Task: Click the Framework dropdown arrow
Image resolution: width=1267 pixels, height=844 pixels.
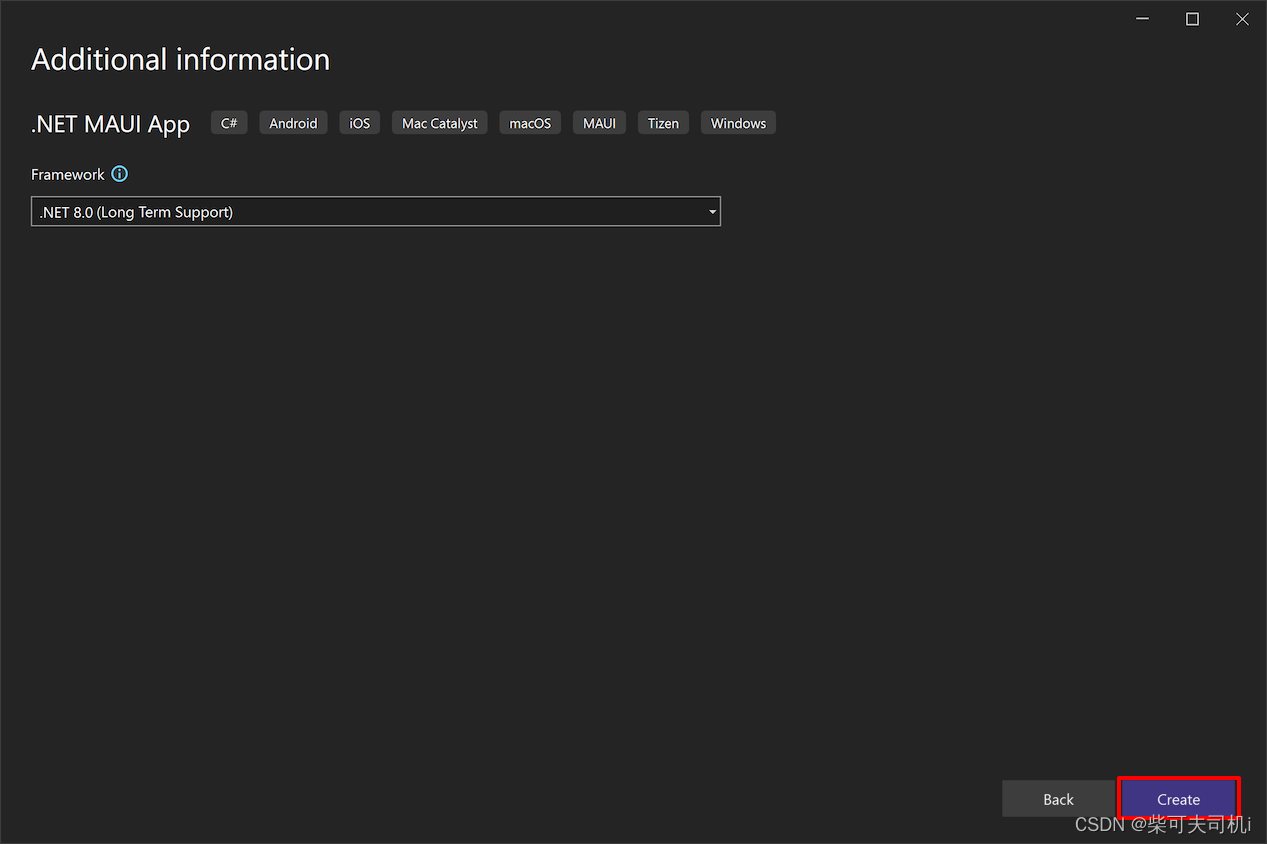Action: click(712, 212)
